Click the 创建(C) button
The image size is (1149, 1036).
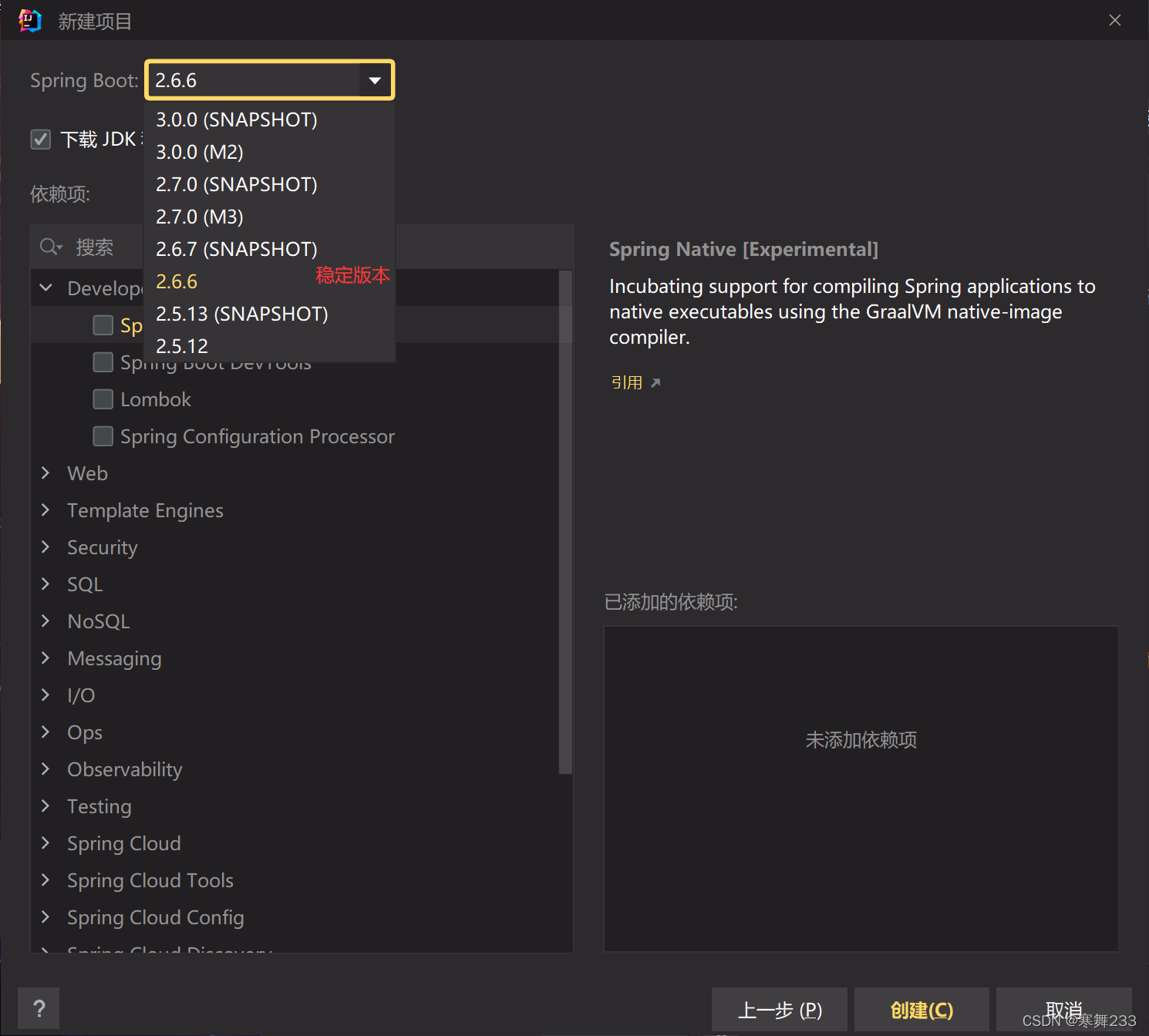click(922, 1010)
